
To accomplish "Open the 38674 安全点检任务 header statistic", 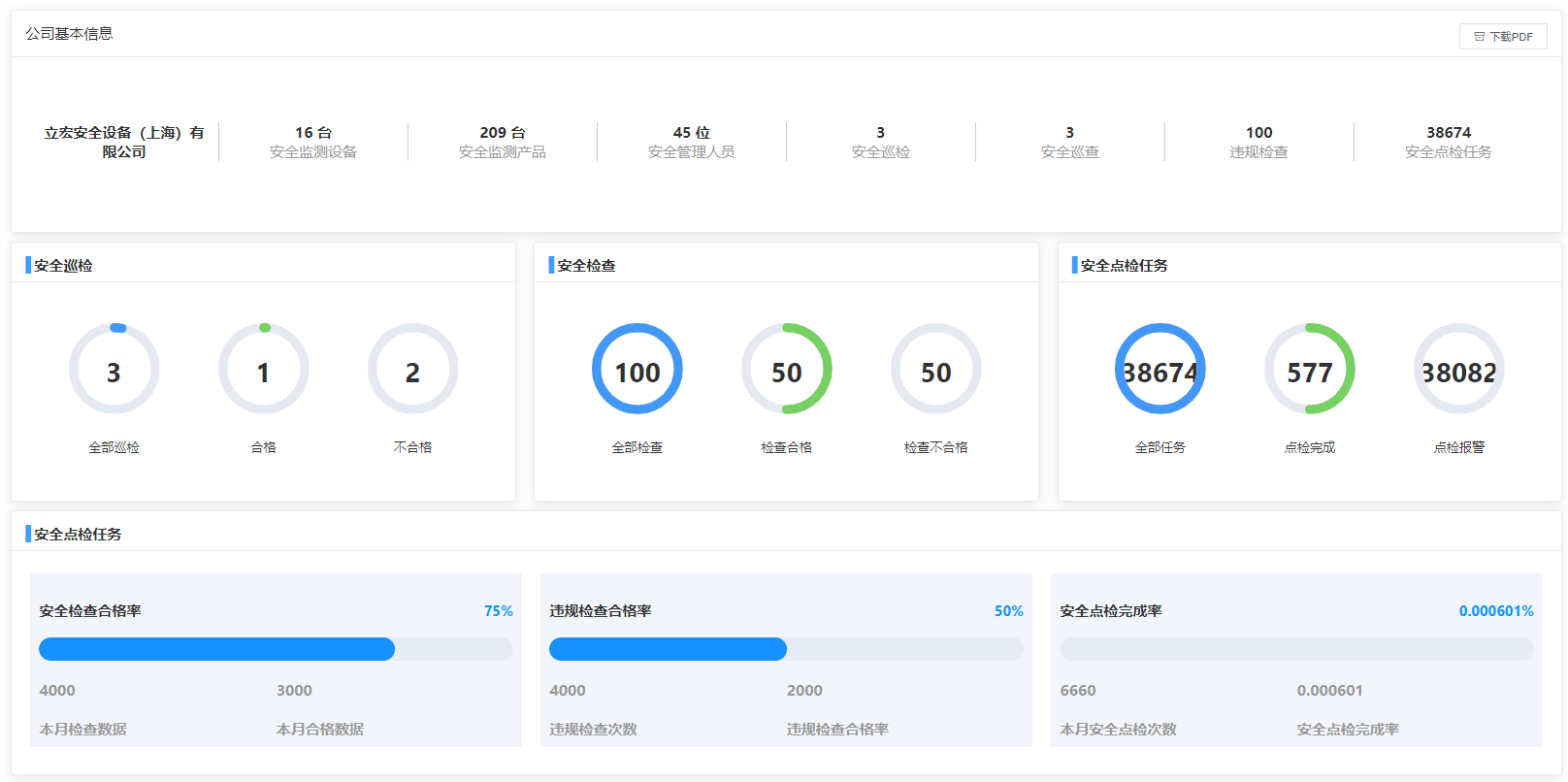I will (x=1448, y=142).
